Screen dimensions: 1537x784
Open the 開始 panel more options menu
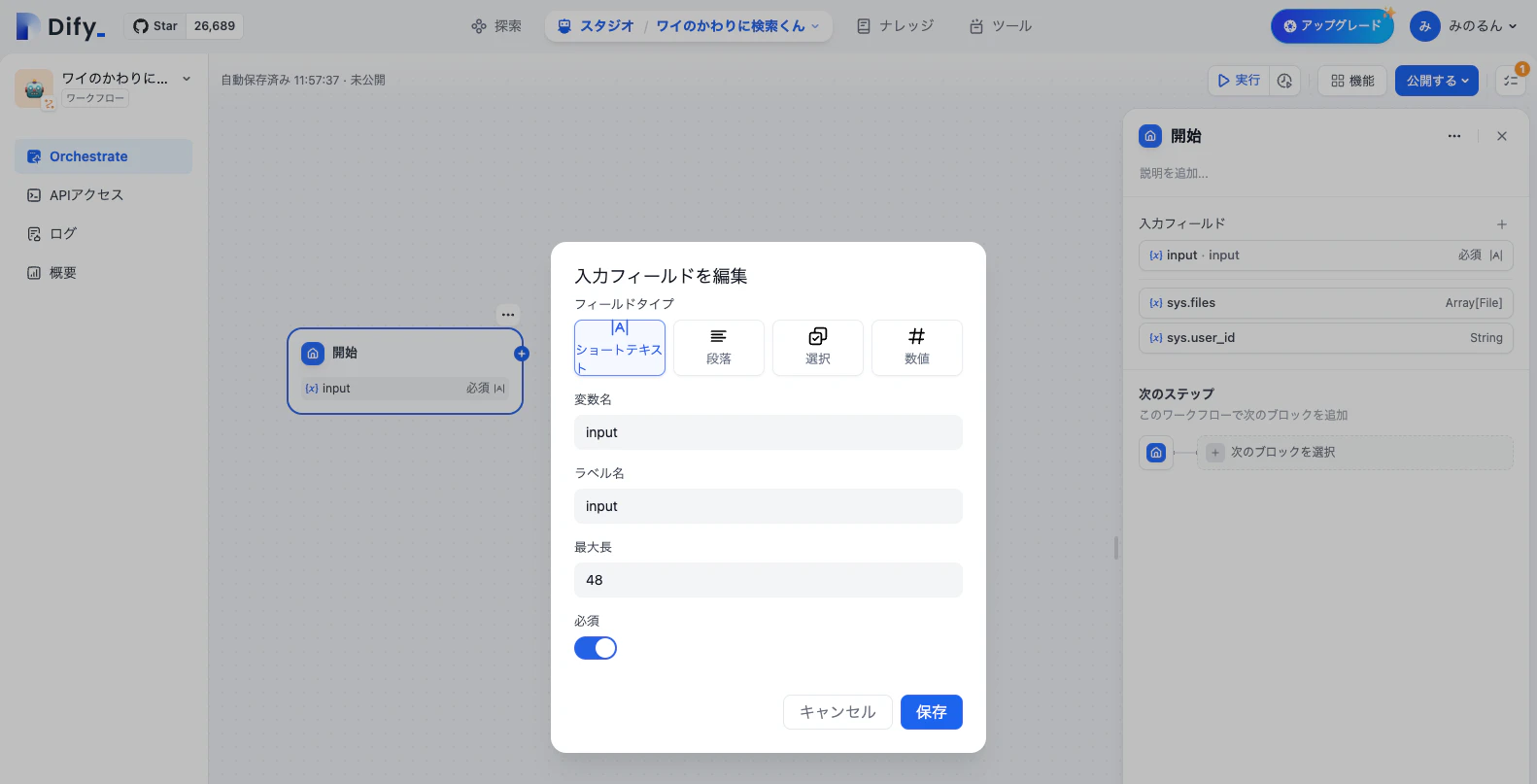tap(1454, 136)
